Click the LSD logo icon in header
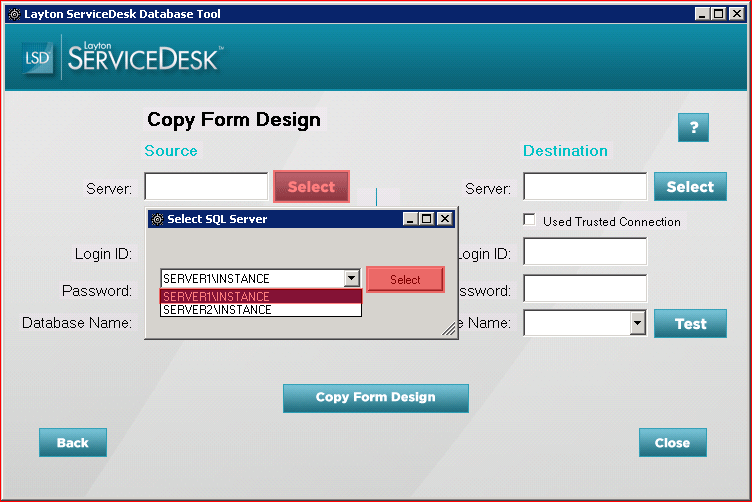This screenshot has height=502, width=752. coord(37,58)
